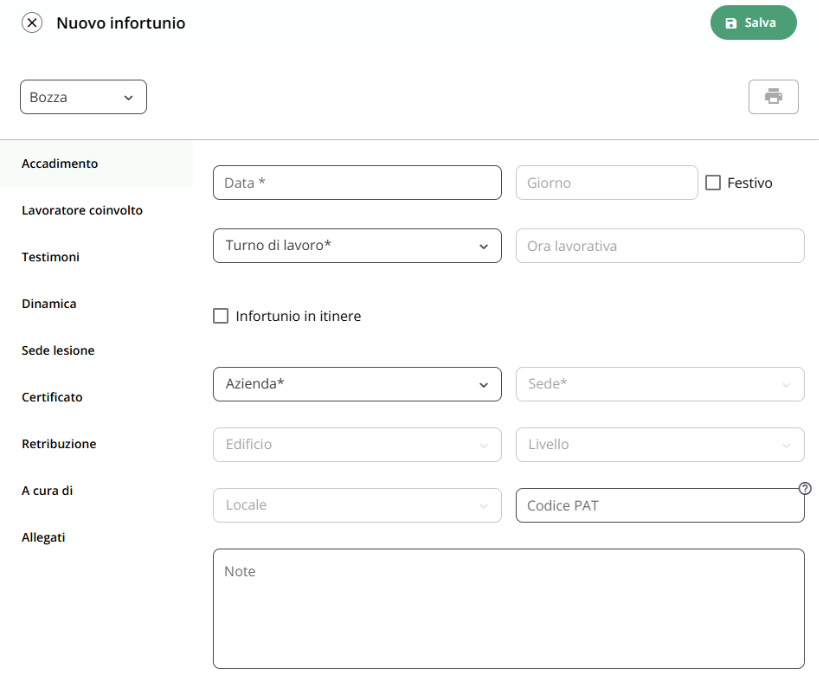Open the Retribuzione section

coord(59,444)
